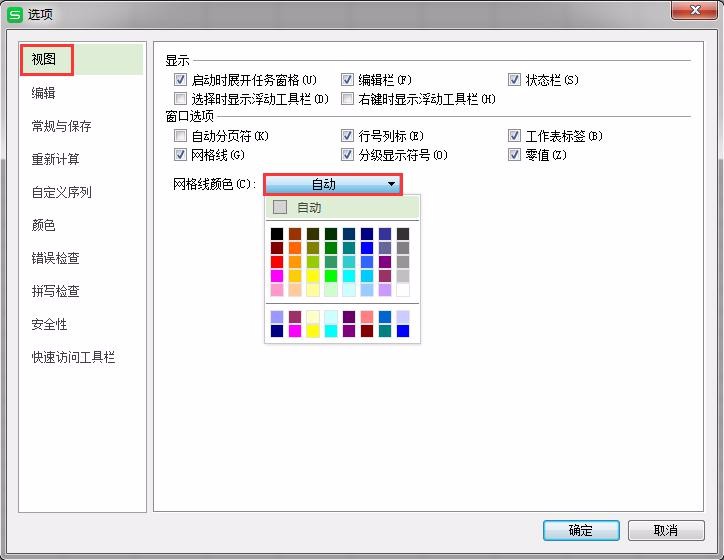Pick the golden amber swatch beside magenta
This screenshot has height=560, width=724.
(295, 276)
